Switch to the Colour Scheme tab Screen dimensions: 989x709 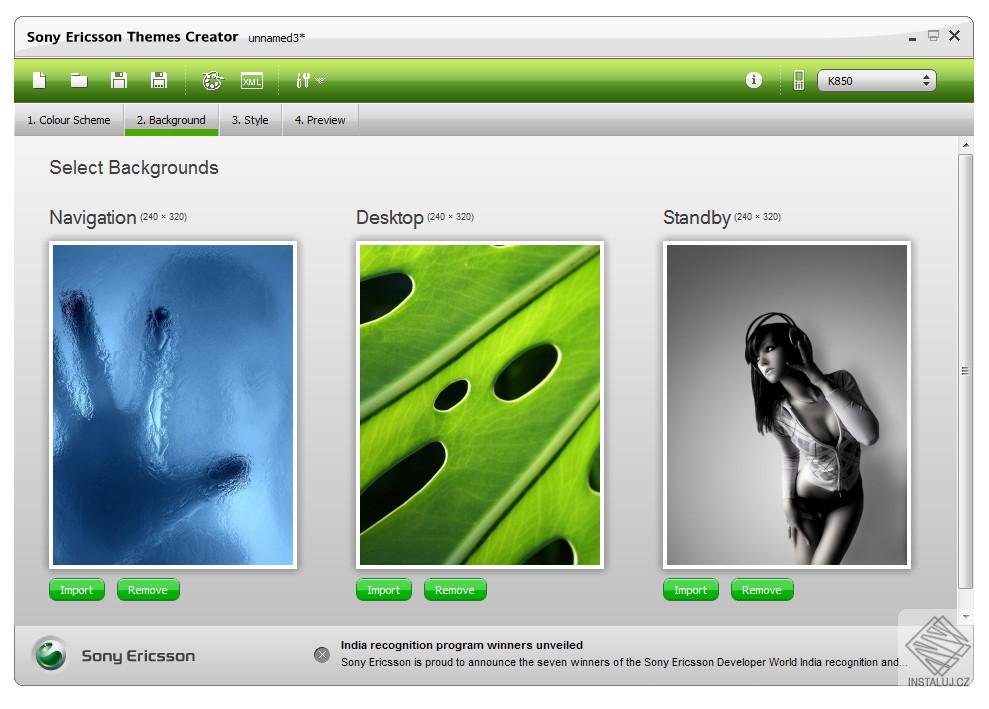point(67,120)
